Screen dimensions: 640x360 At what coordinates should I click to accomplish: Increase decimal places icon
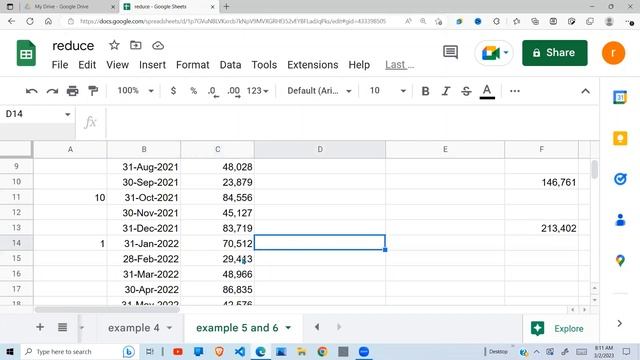[234, 91]
